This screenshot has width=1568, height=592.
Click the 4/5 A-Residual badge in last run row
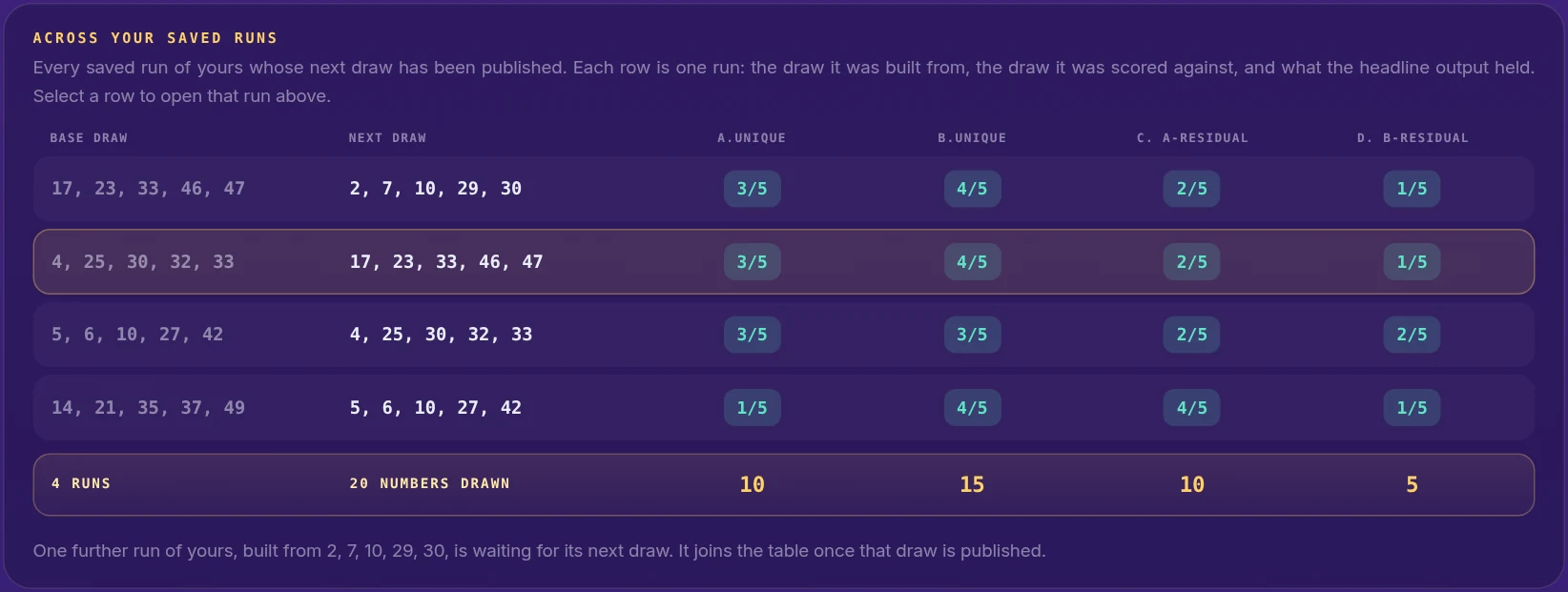click(x=1191, y=408)
